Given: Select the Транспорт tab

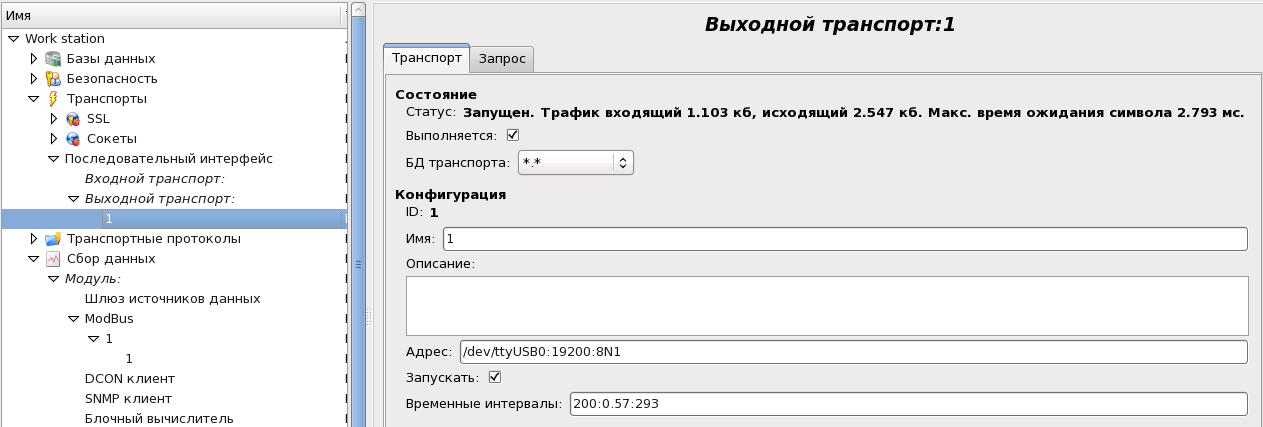Looking at the screenshot, I should point(427,58).
